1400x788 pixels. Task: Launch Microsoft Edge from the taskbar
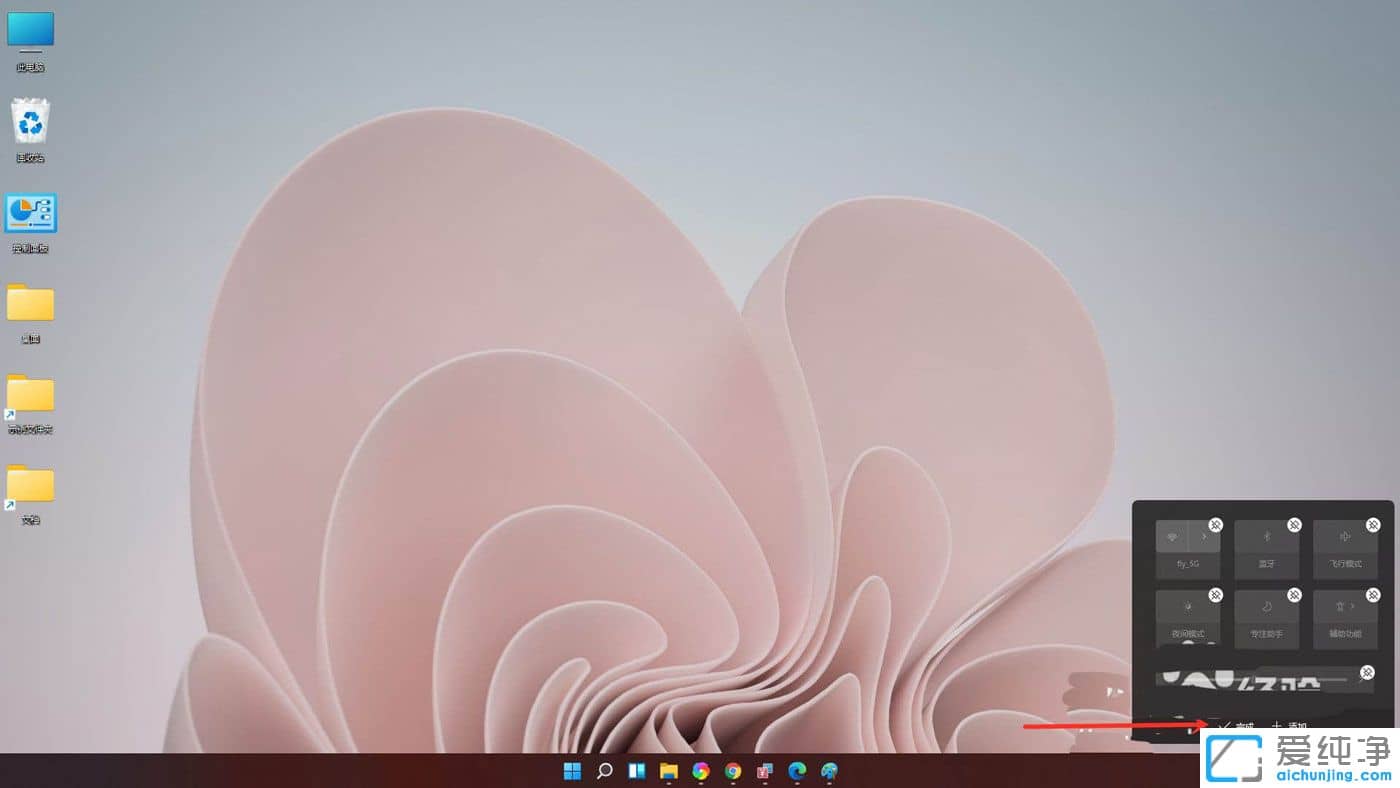tap(797, 771)
